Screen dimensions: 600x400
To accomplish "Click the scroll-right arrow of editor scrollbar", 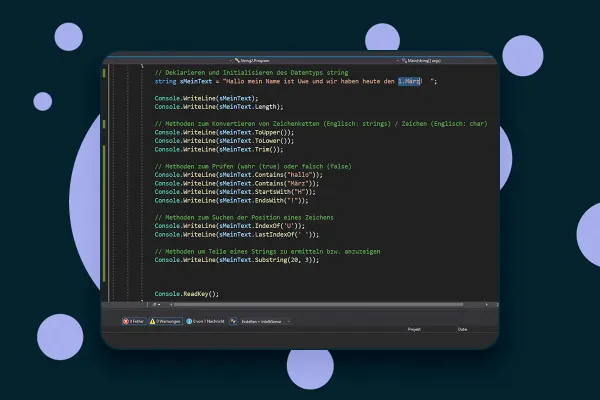I will pyautogui.click(x=487, y=305).
